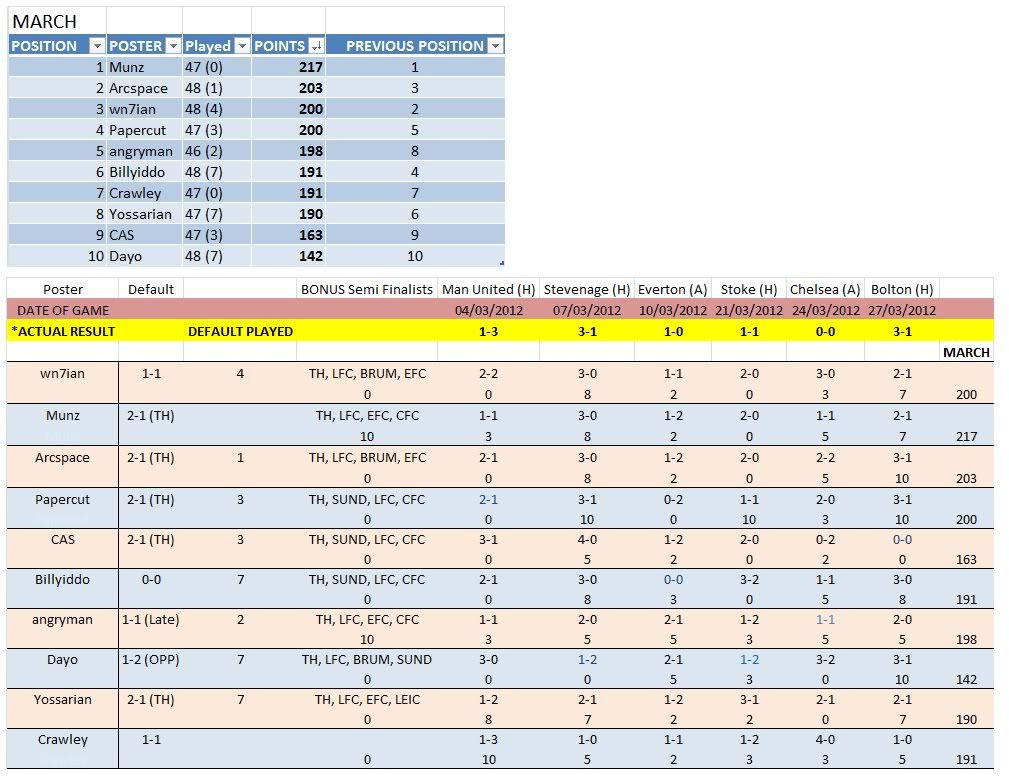Click the POSITION header cell label
1009x784 pixels.
tap(44, 46)
